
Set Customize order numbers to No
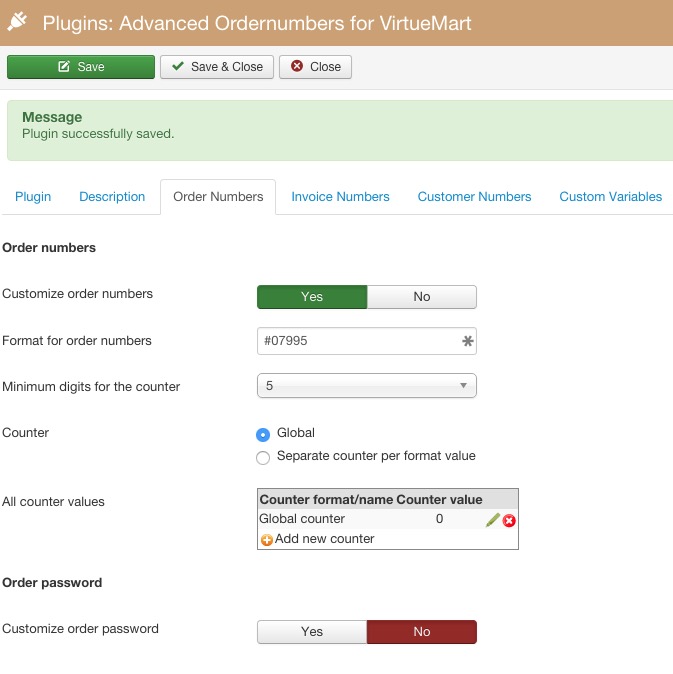coord(421,297)
